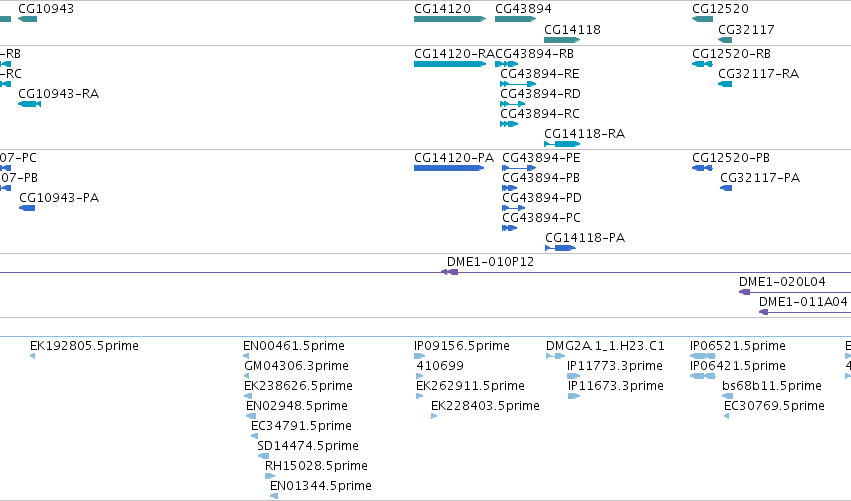Click the CG14118 gene label
Viewport: 851px width, 501px height.
coord(573,30)
